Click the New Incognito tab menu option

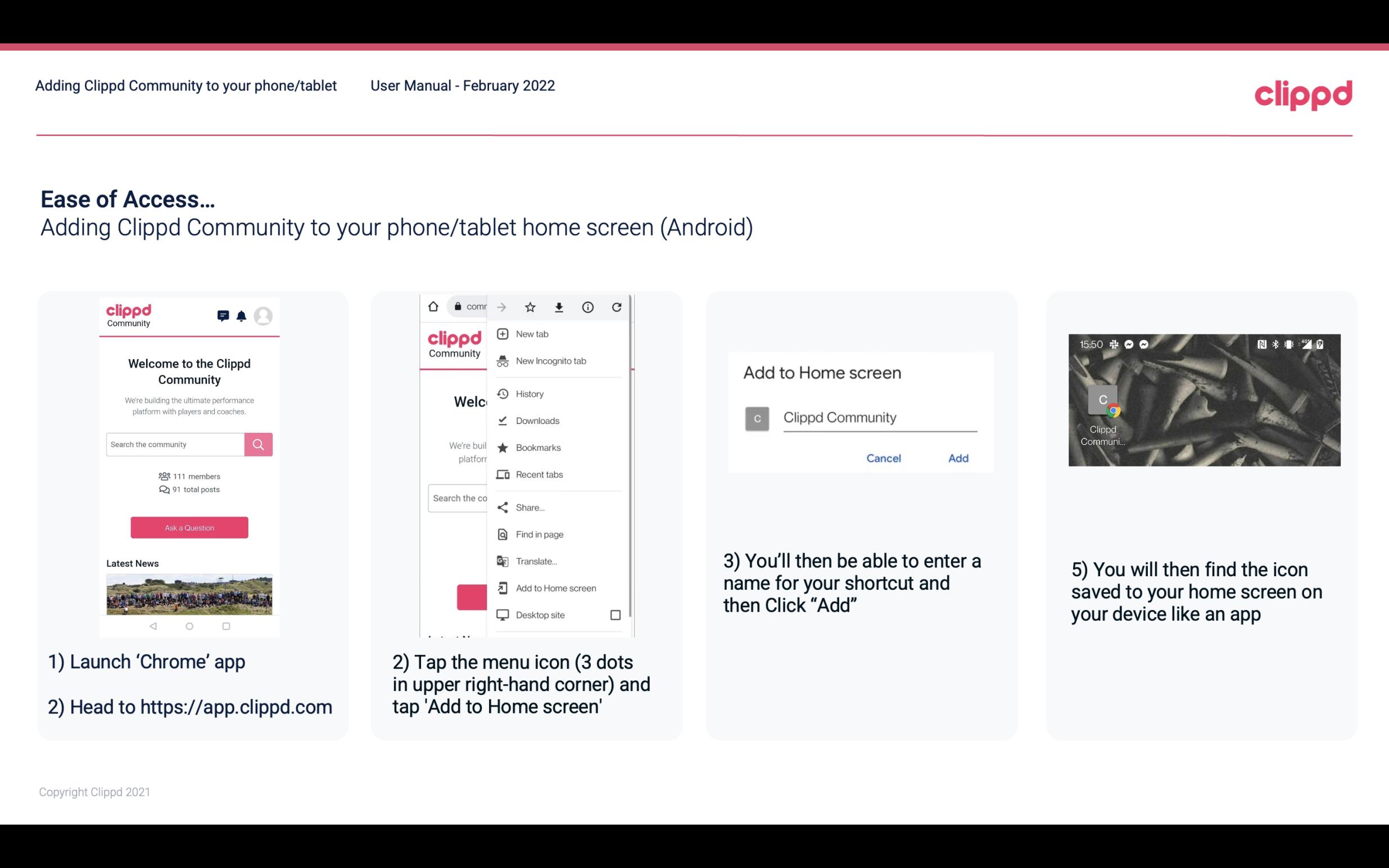click(551, 360)
